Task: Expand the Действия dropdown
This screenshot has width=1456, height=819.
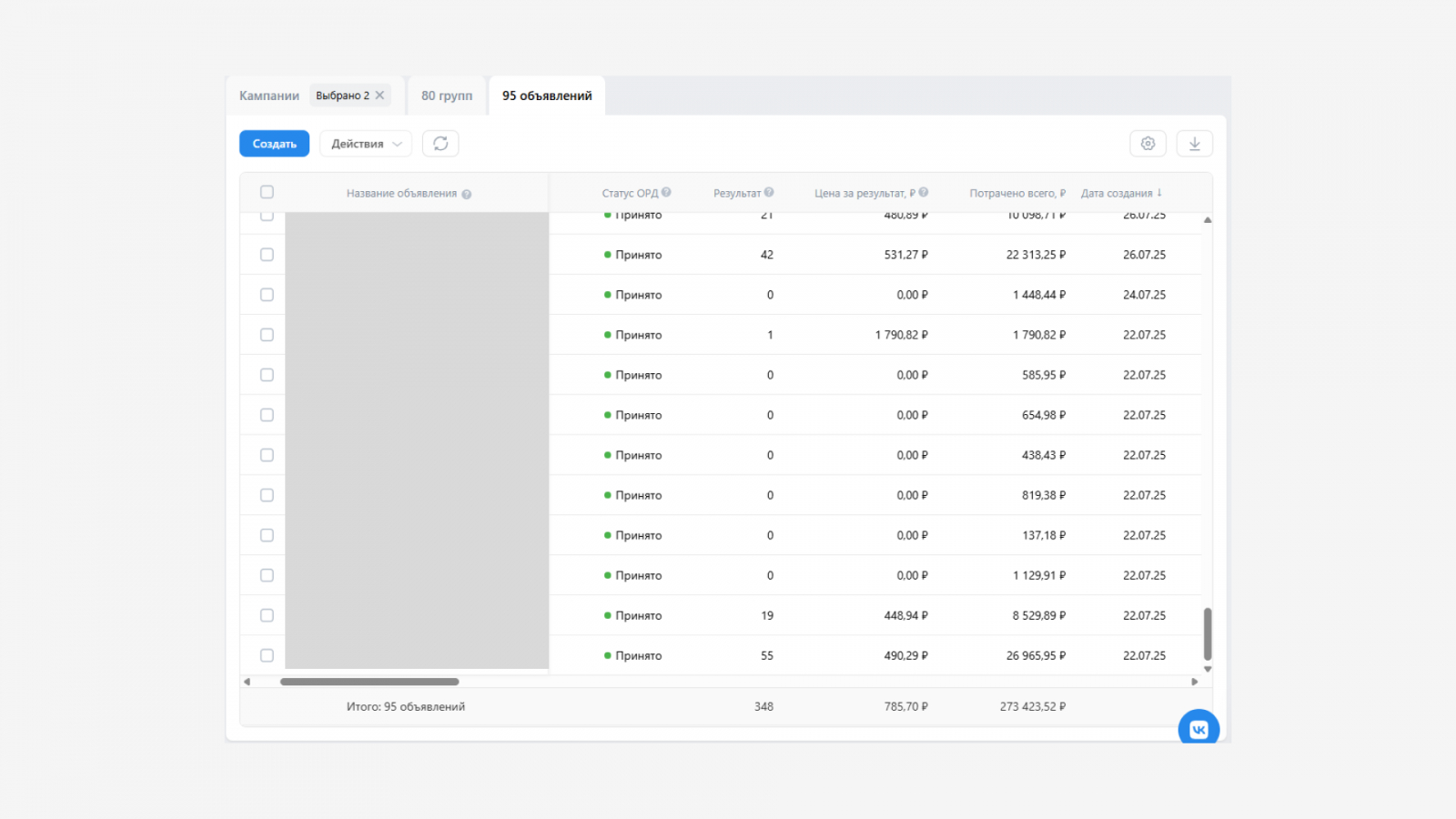Action: point(366,144)
